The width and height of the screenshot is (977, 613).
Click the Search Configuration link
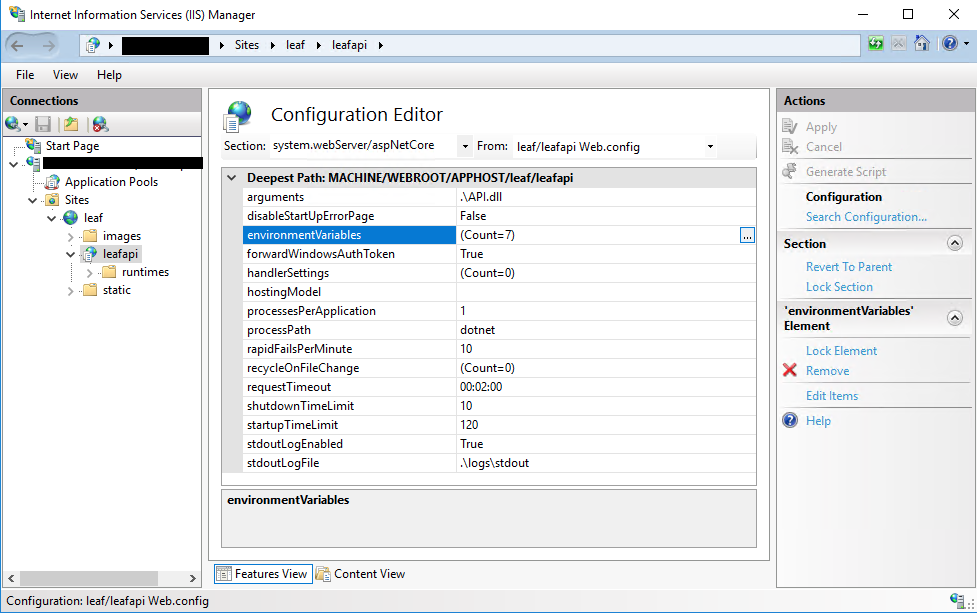pos(866,217)
